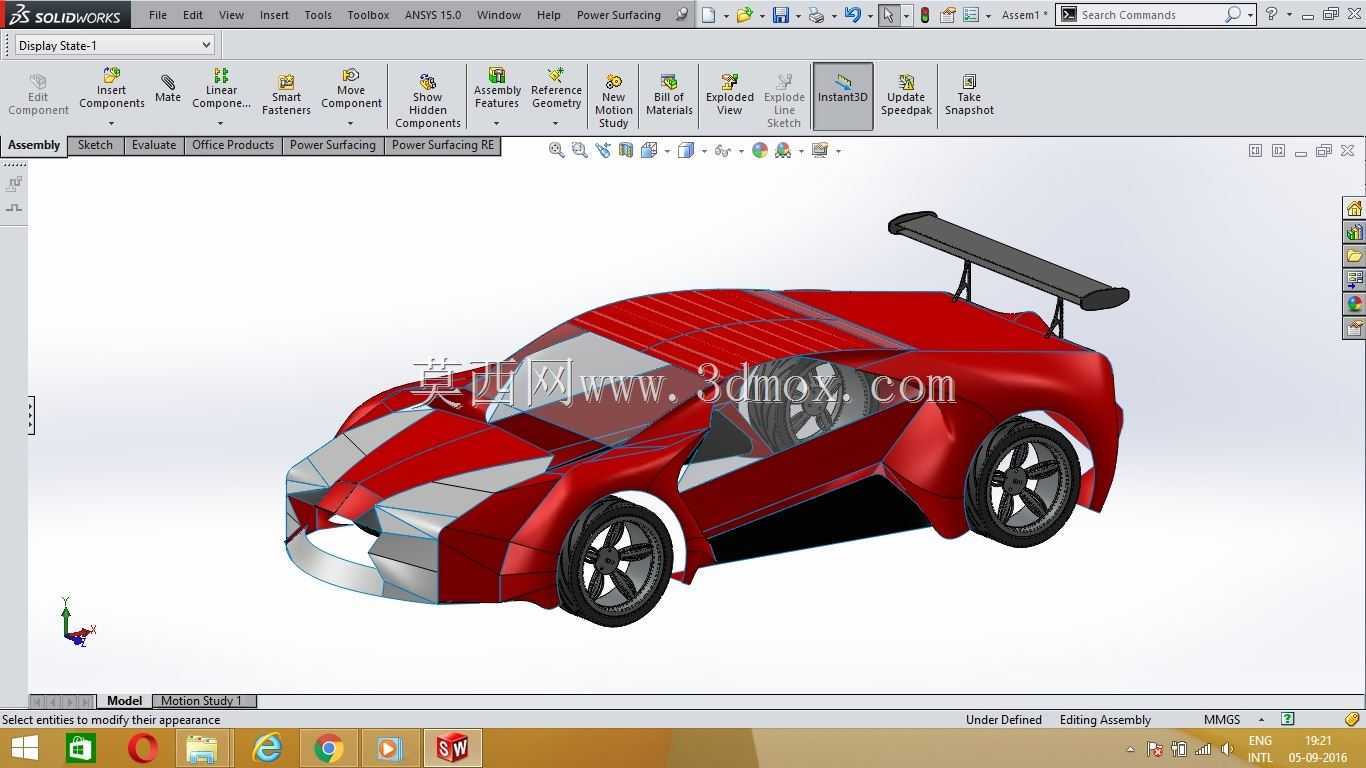Screen dimensions: 1366x768
Task: Open the Display State-1 dropdown
Action: (115, 45)
